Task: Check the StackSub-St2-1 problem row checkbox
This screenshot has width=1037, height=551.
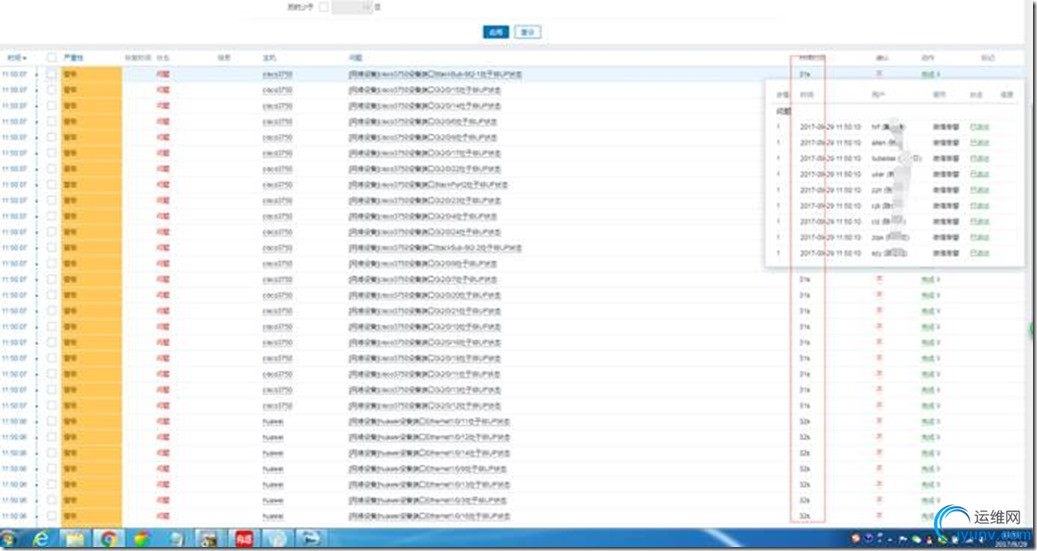Action: (x=52, y=74)
